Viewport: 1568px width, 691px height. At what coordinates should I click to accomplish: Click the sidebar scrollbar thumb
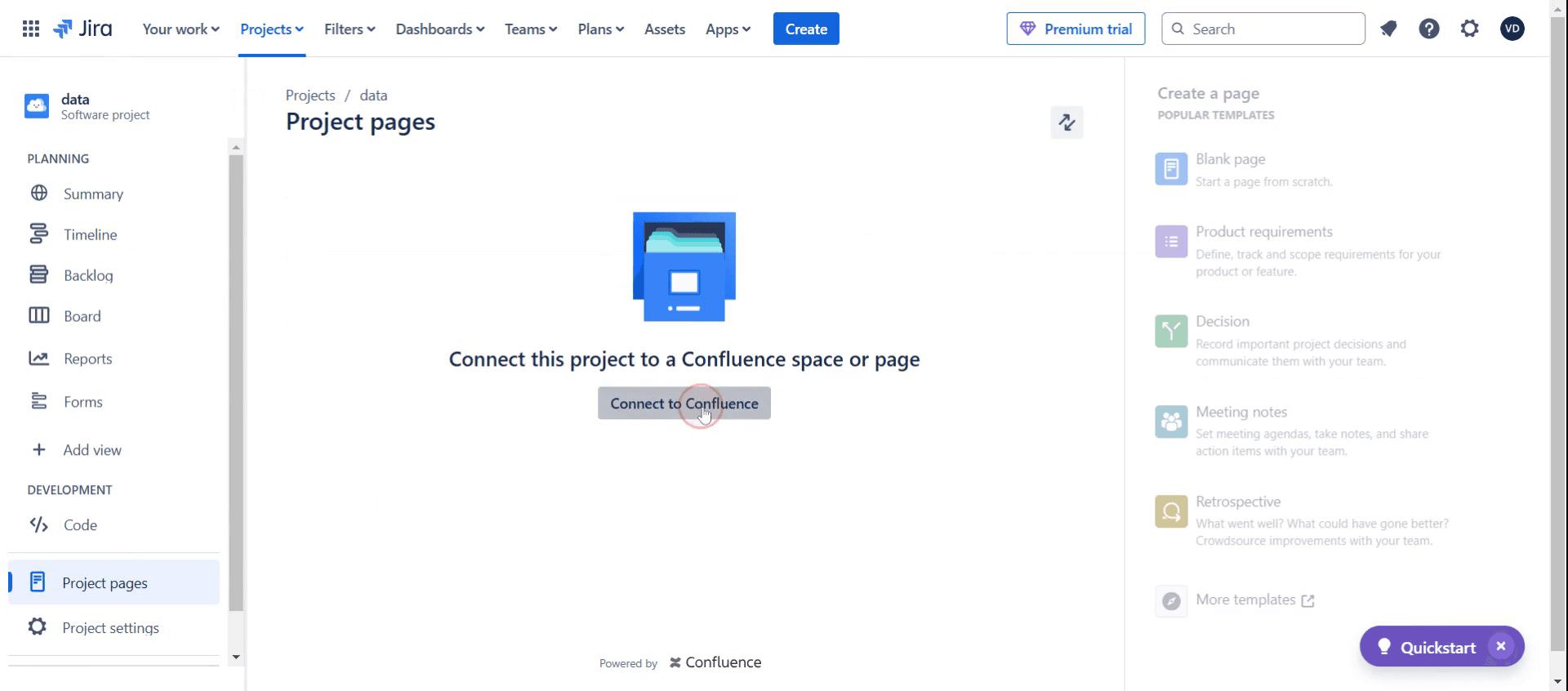pos(236,383)
